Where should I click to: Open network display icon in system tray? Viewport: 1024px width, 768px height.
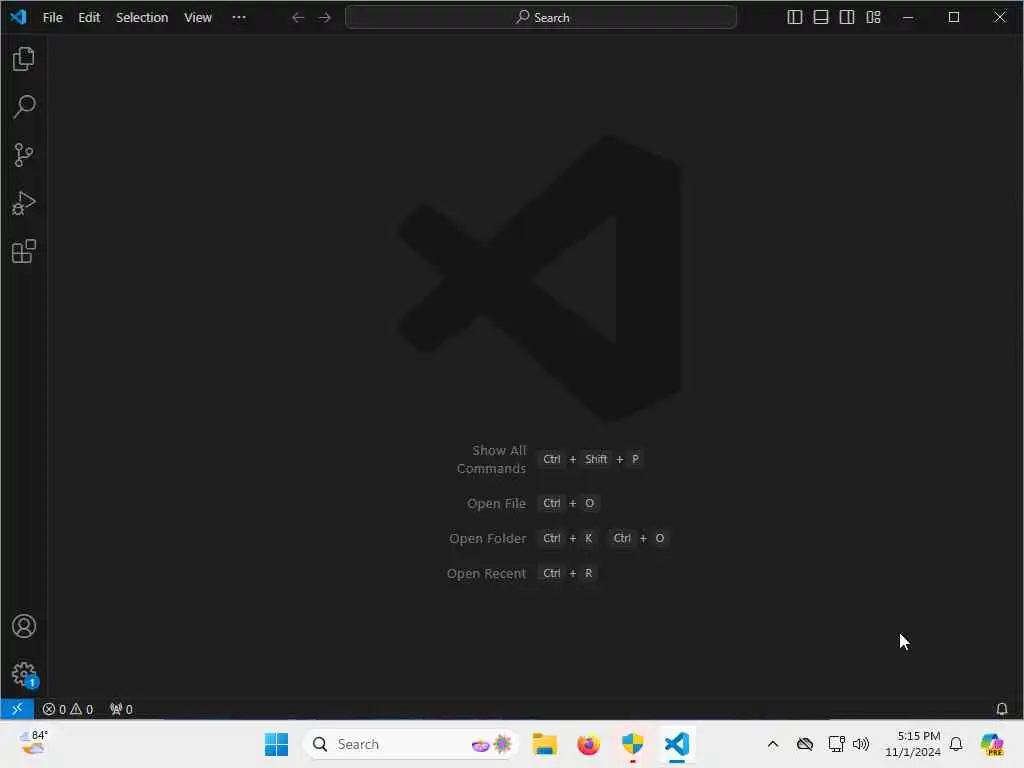pos(836,744)
